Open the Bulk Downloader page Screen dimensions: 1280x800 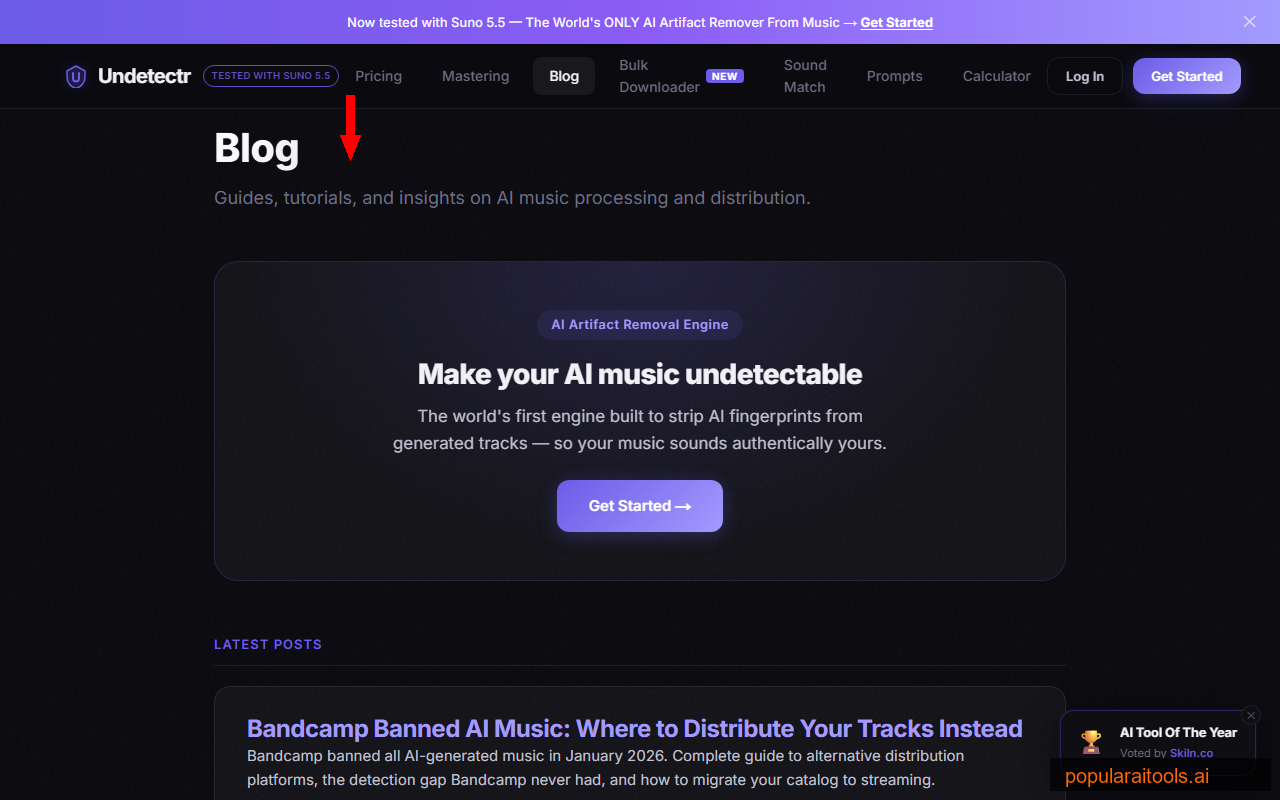pos(659,76)
